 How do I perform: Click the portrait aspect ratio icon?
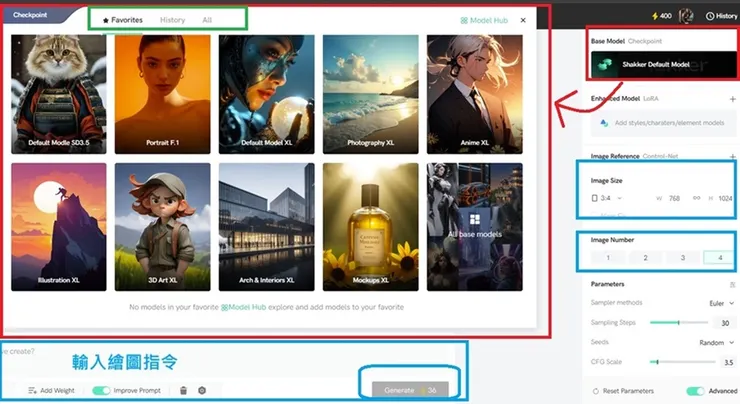coord(595,198)
